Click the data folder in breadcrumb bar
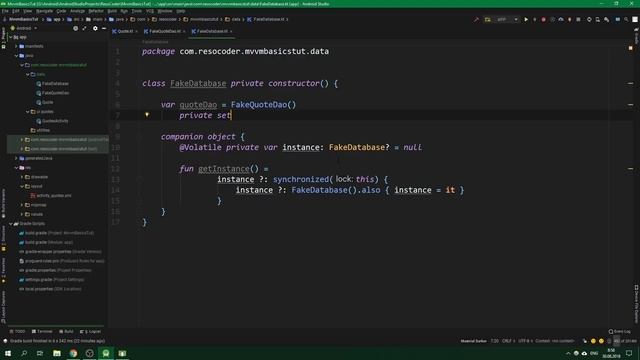The image size is (640, 360). [233, 19]
